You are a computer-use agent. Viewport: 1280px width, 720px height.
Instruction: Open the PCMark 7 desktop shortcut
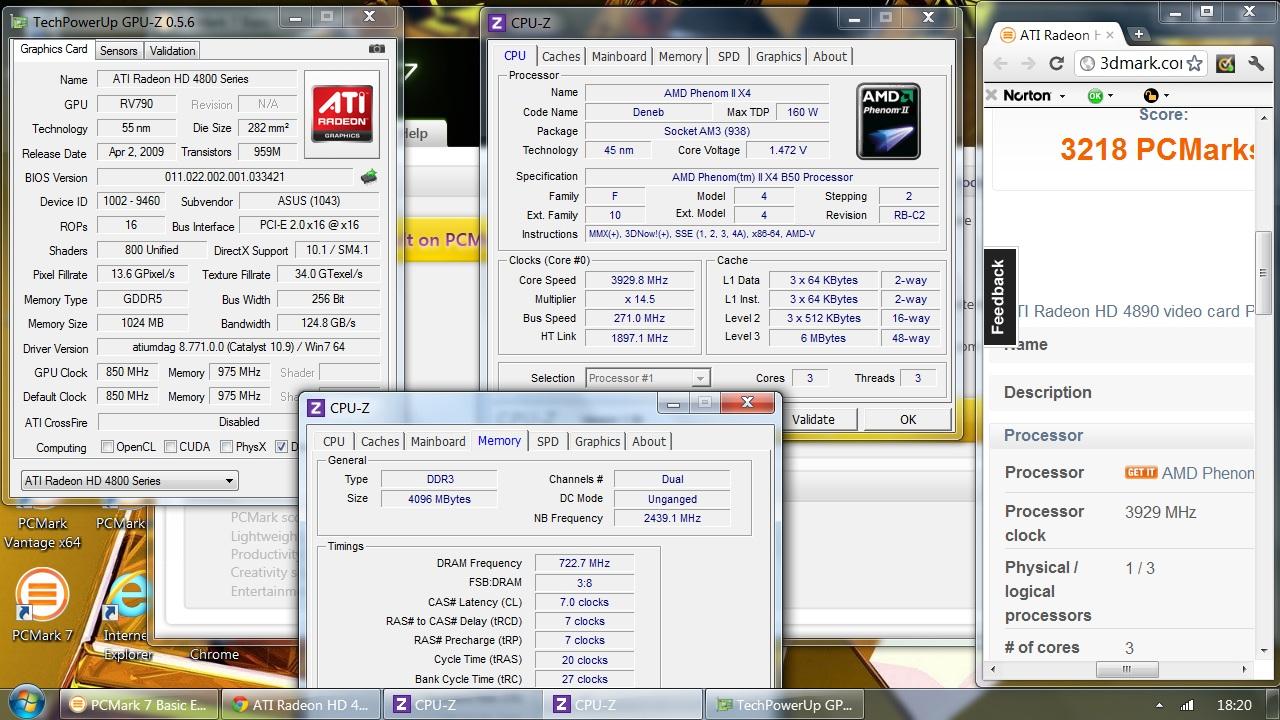(x=42, y=605)
